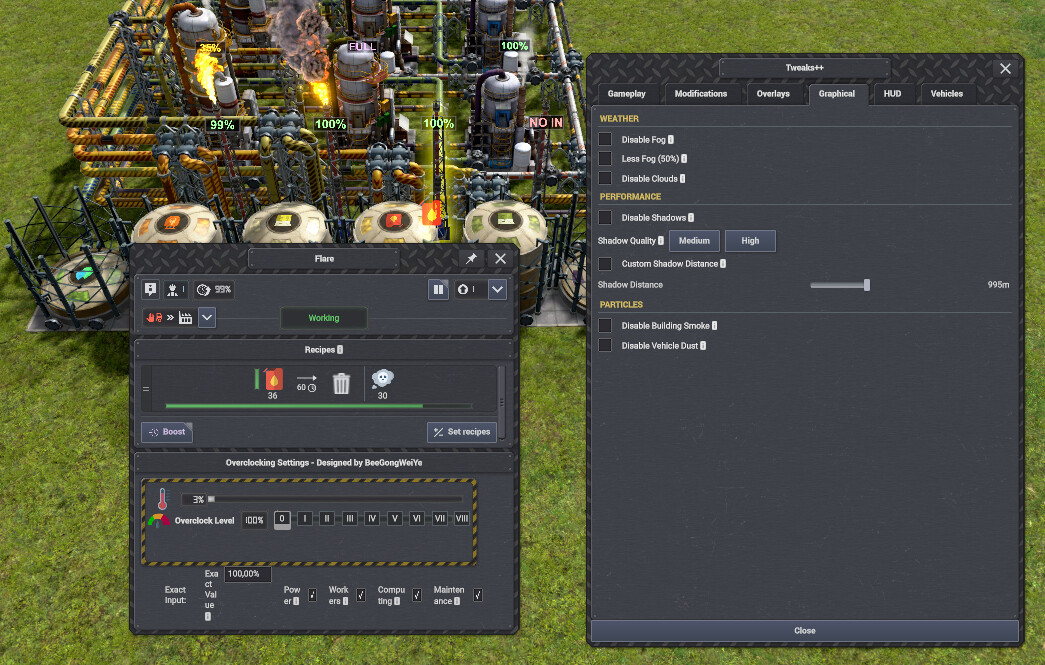Toggle the Power checkbox
This screenshot has height=665, width=1045.
click(312, 595)
